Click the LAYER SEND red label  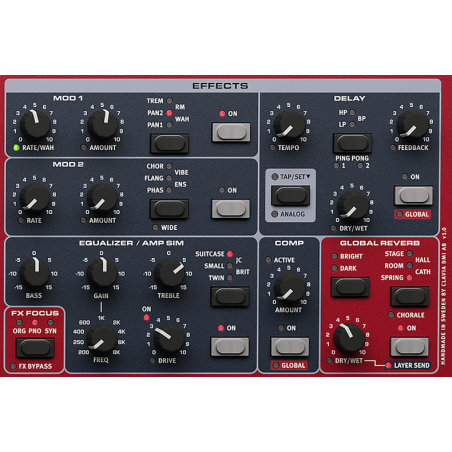[x=408, y=365]
